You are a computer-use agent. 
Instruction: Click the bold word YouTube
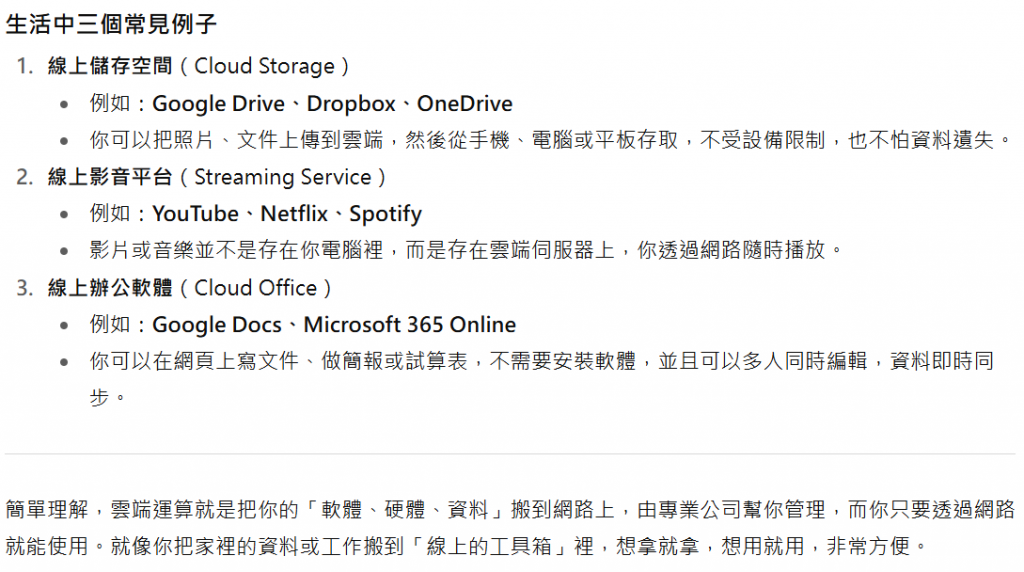(195, 214)
